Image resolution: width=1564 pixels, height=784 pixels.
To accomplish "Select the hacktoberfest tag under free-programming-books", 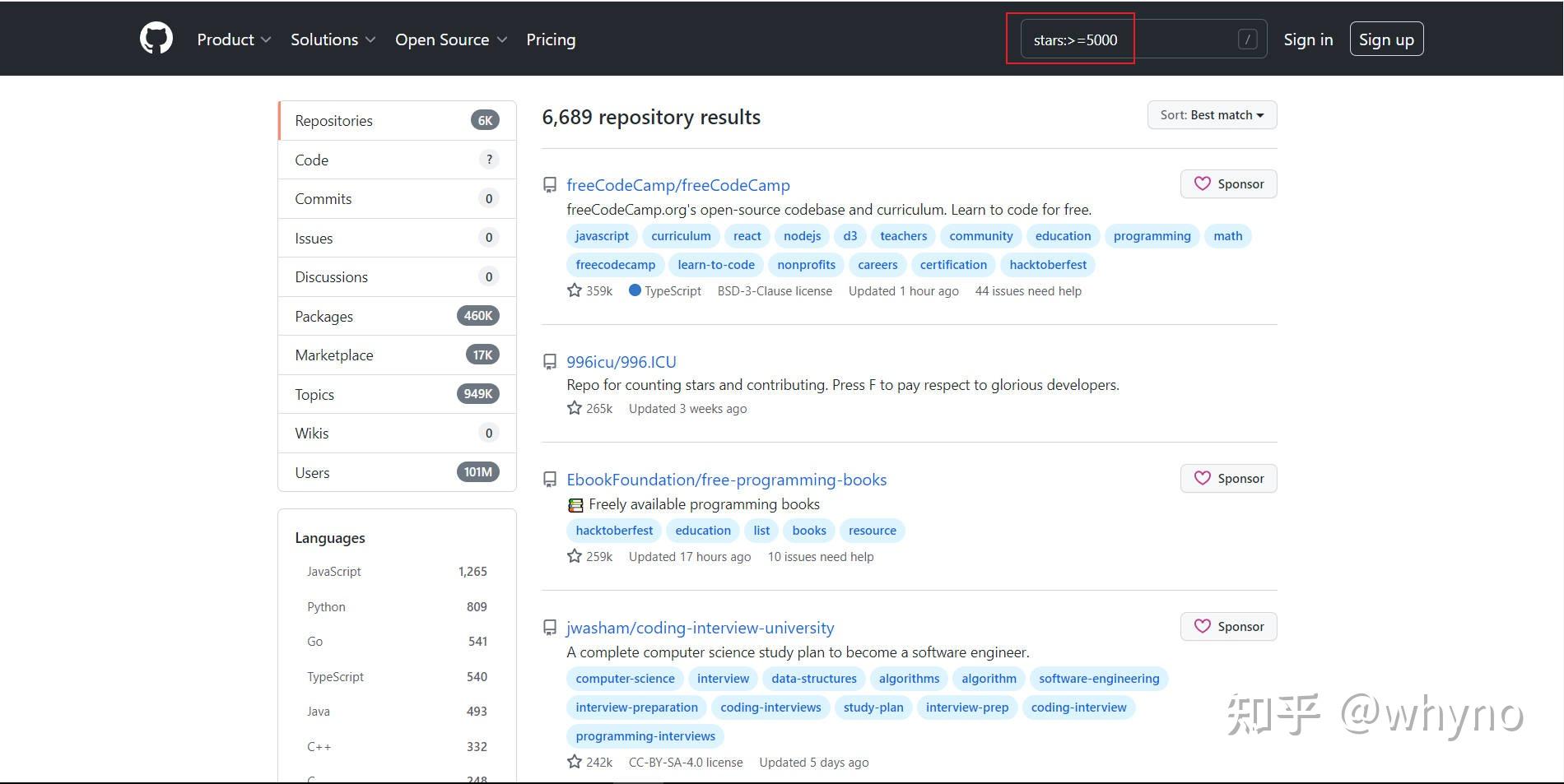I will pos(613,530).
